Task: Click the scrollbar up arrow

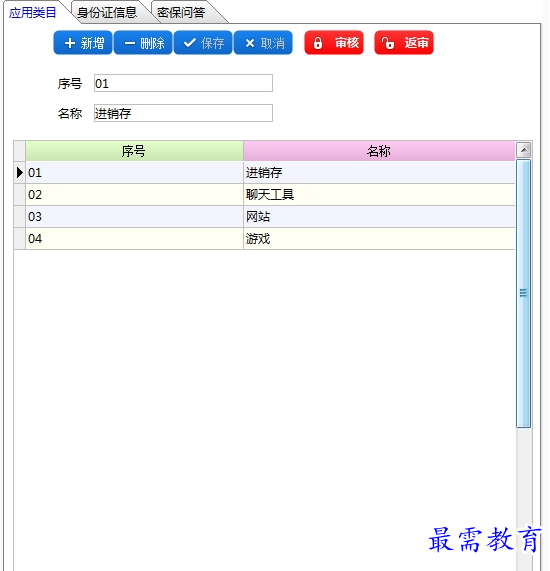Action: 524,150
